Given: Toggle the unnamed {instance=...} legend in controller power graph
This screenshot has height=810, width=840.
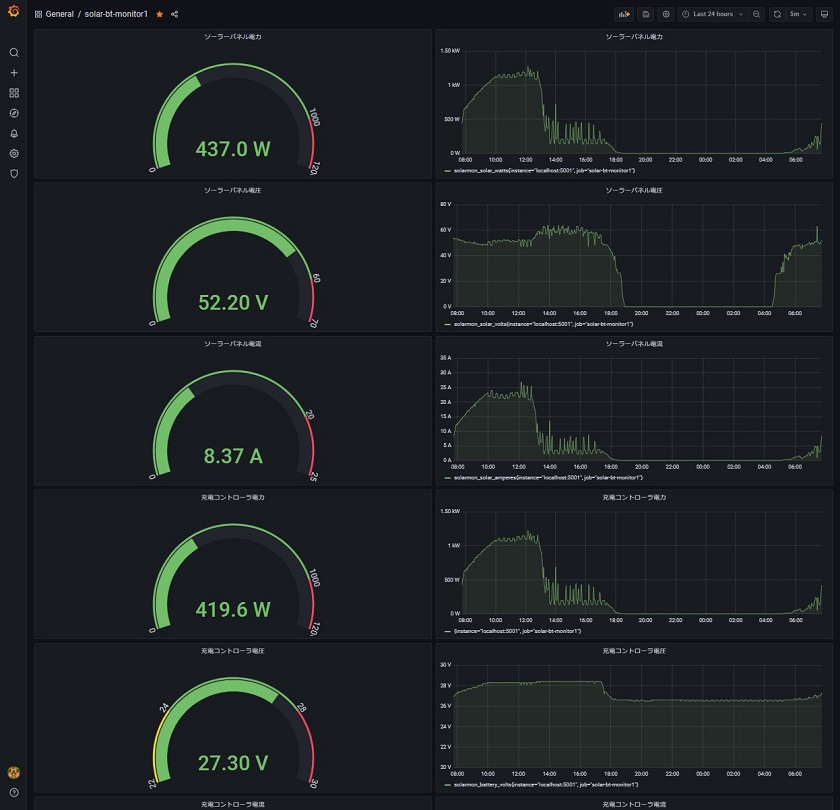Looking at the screenshot, I should pos(517,631).
